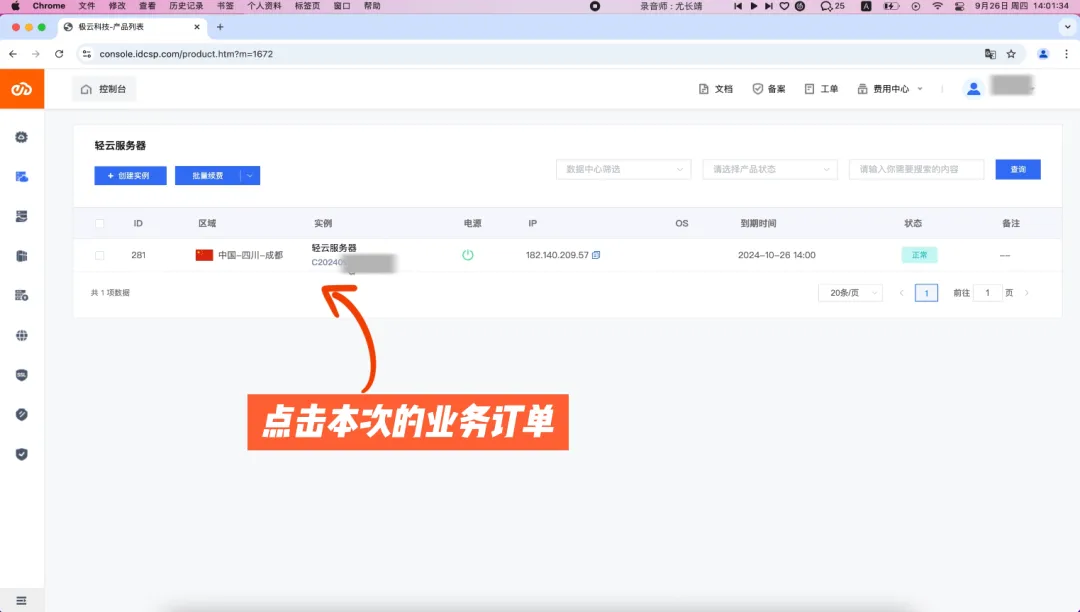This screenshot has width=1080, height=612.
Task: Tick the checkbox for row ID 281
Action: (100, 255)
